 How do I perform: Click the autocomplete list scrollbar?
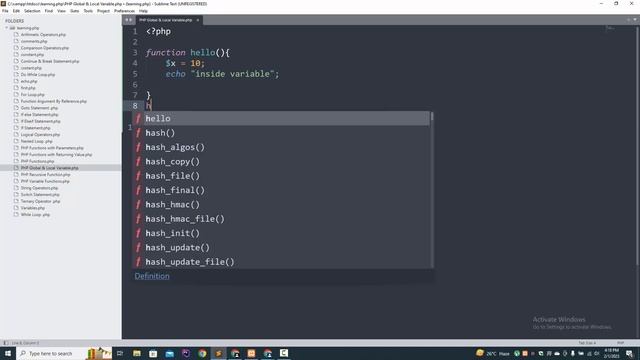pos(431,116)
